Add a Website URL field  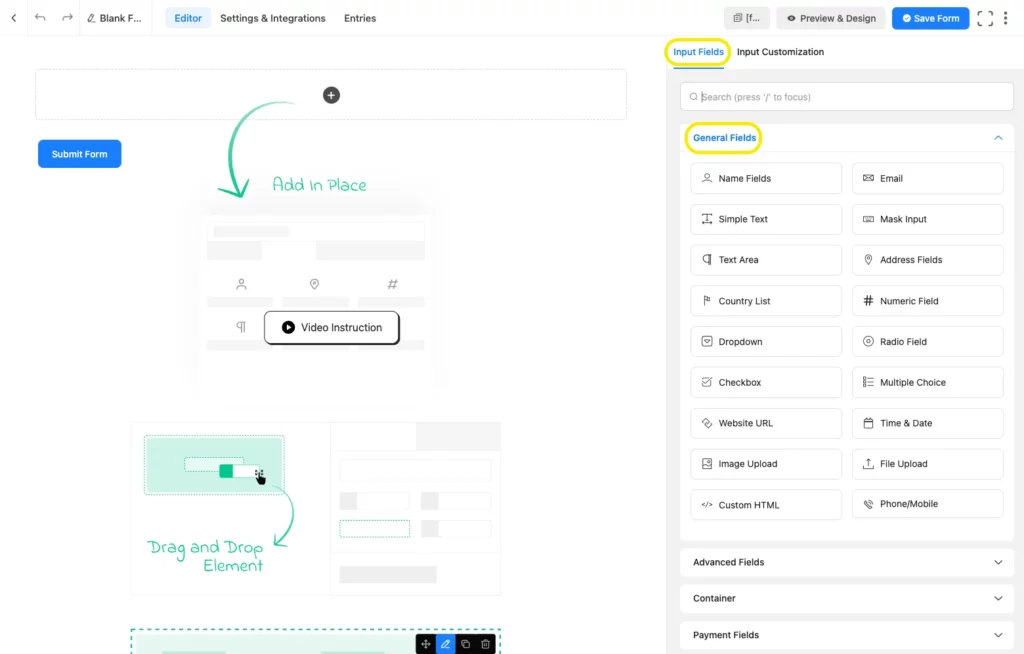(766, 423)
